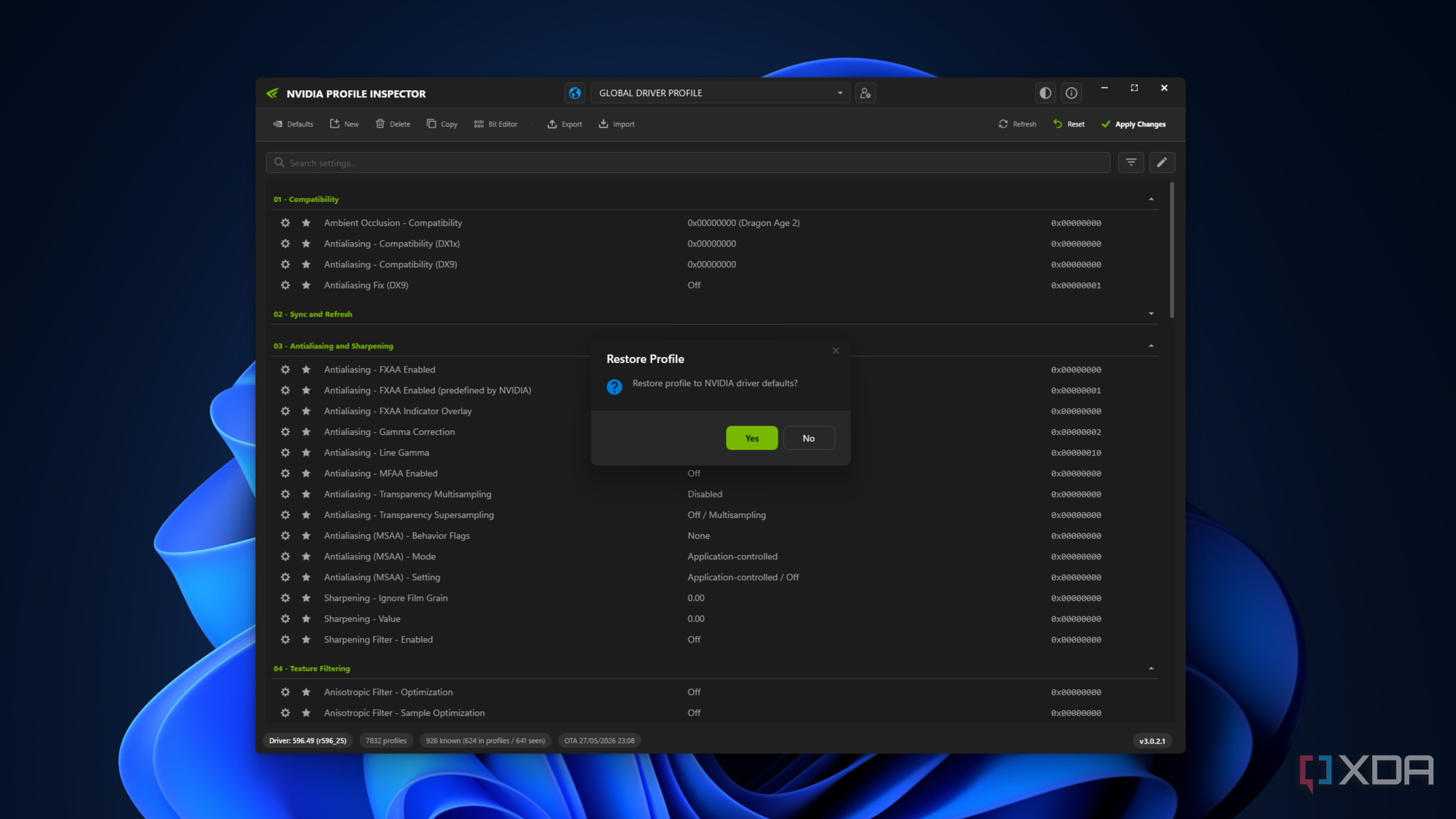This screenshot has width=1456, height=819.
Task: Toggle favorite star for Antialiasing Fix (DX9)
Action: click(306, 285)
